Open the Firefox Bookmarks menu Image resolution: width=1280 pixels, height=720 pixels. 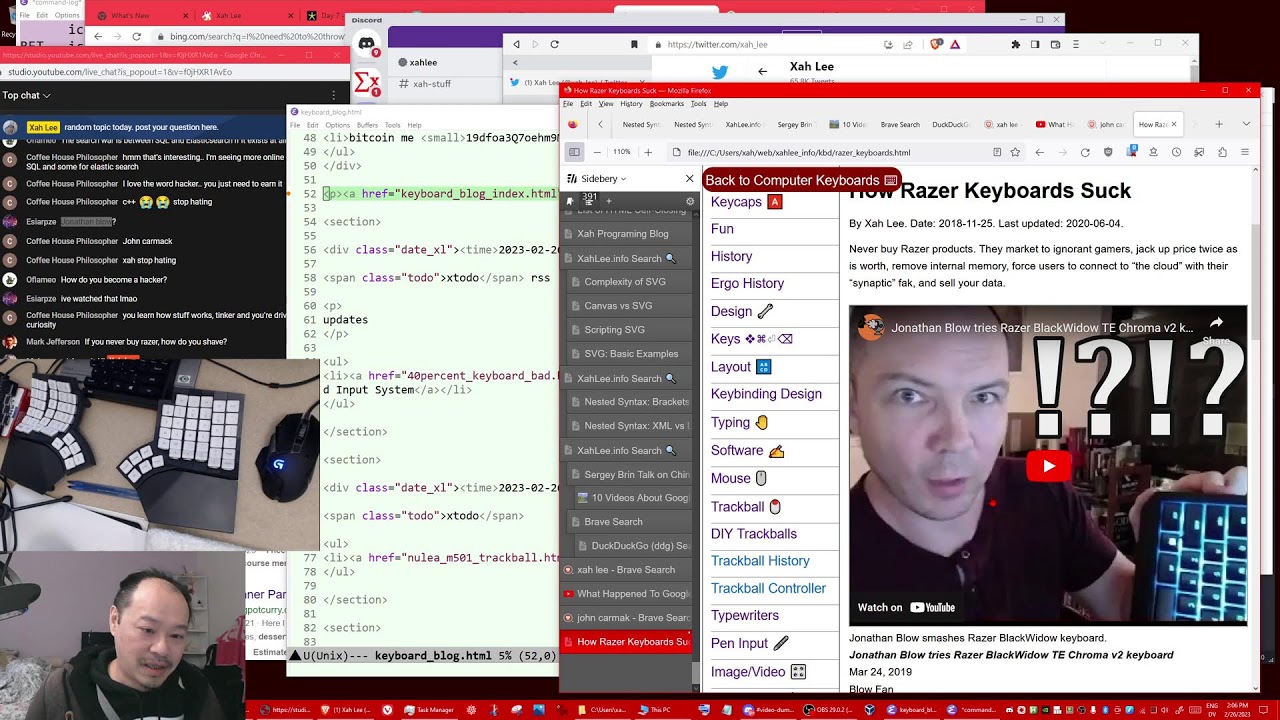pyautogui.click(x=666, y=104)
